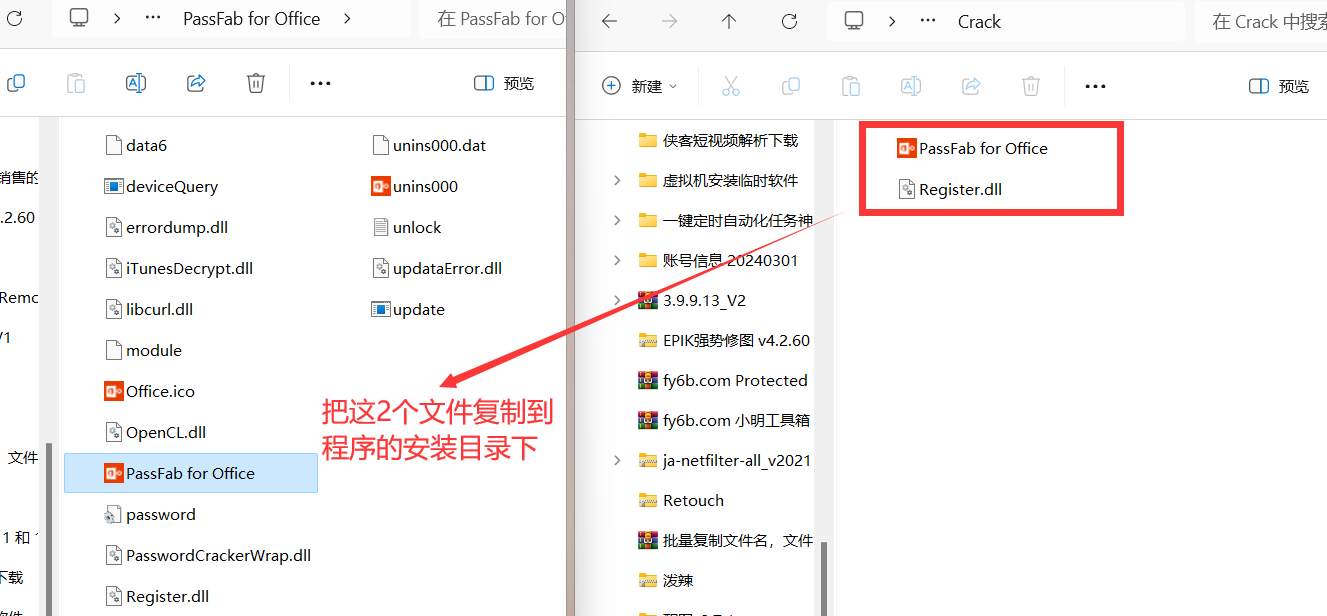
Task: Click the Delete trash icon in Crack window
Action: coord(1031,86)
